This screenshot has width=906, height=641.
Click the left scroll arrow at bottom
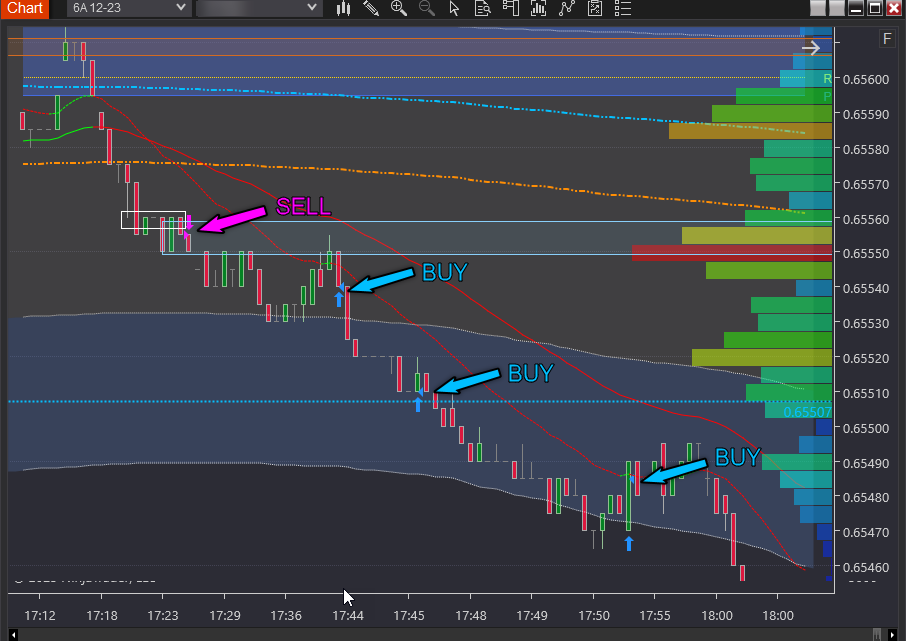click(13, 635)
